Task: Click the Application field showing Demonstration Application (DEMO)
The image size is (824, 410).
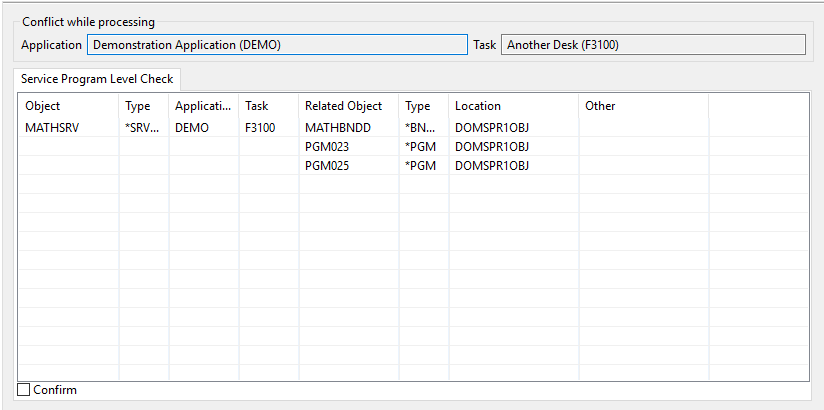Action: pos(277,45)
